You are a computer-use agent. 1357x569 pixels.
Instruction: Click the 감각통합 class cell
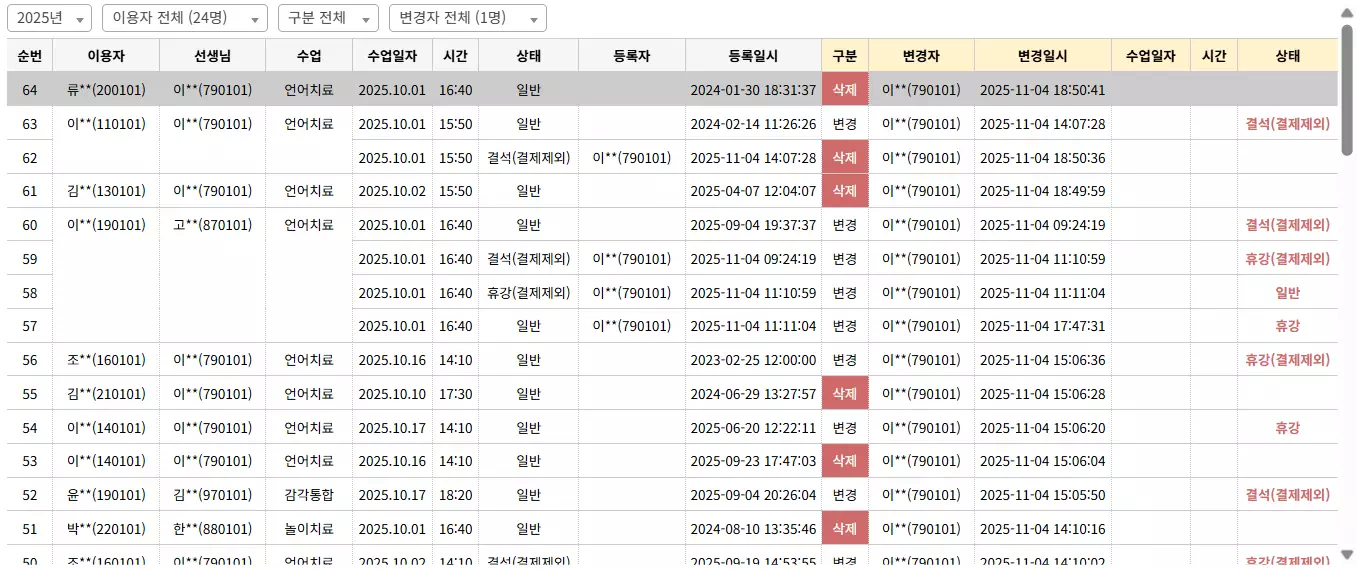(309, 495)
